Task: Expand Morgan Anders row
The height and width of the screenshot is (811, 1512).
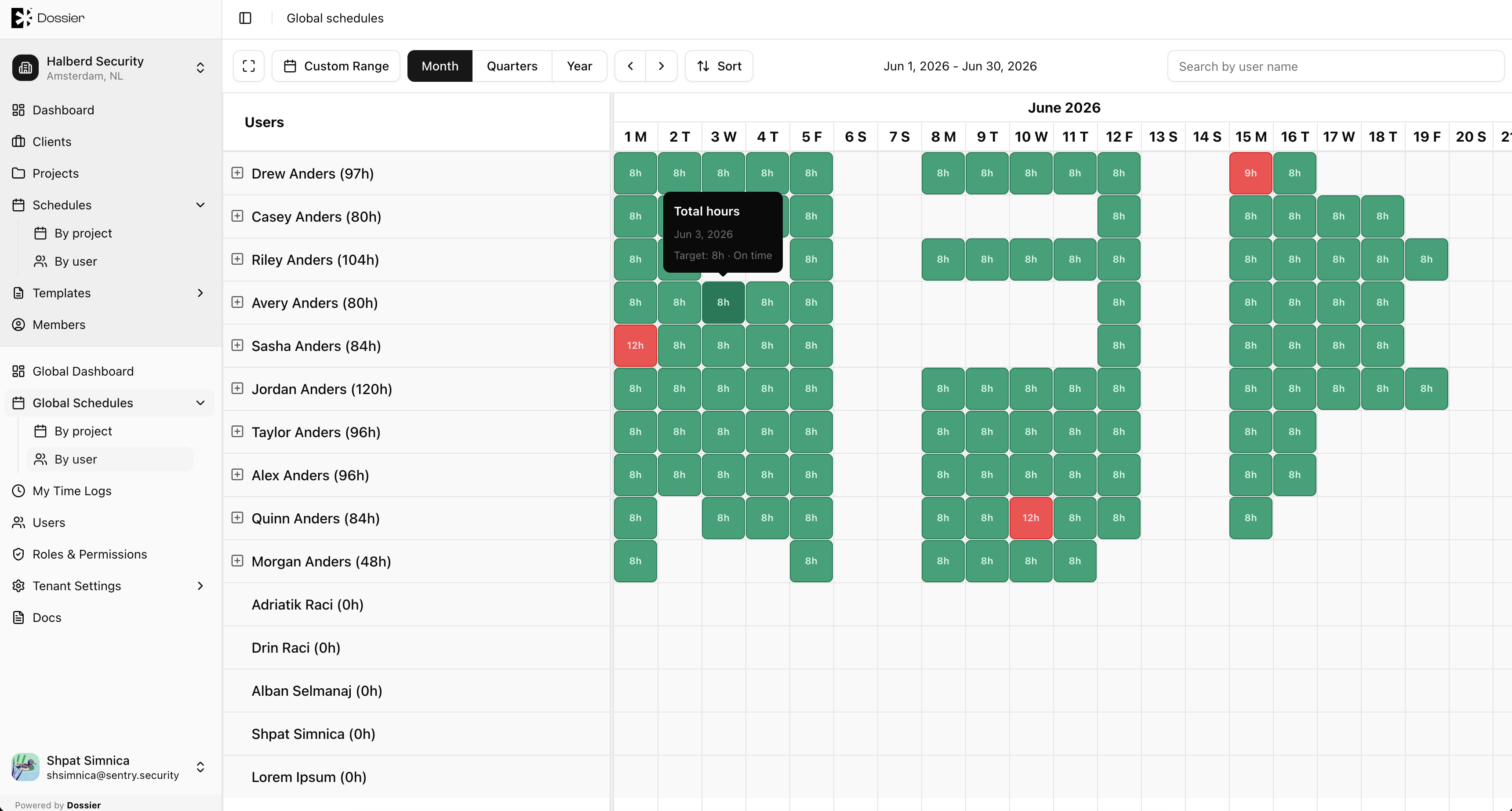Action: point(237,561)
